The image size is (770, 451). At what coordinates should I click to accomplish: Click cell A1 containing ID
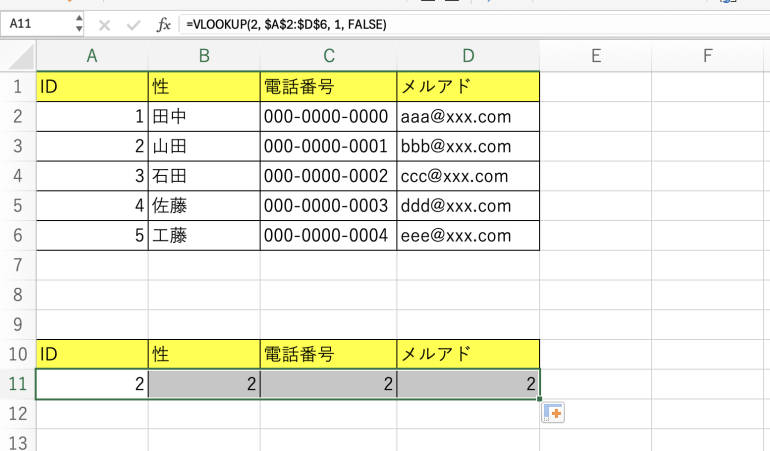point(92,86)
